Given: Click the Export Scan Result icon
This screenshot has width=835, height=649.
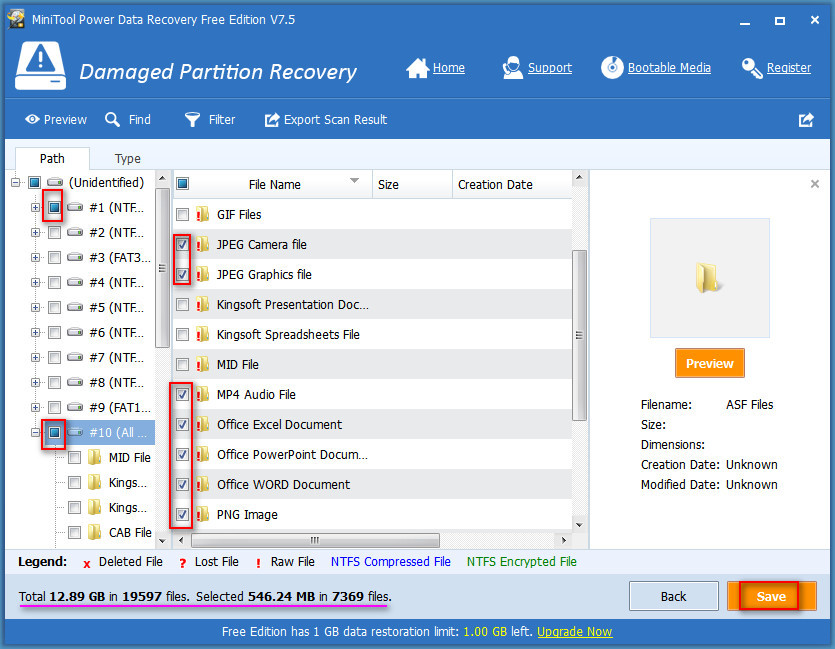Looking at the screenshot, I should pos(272,120).
